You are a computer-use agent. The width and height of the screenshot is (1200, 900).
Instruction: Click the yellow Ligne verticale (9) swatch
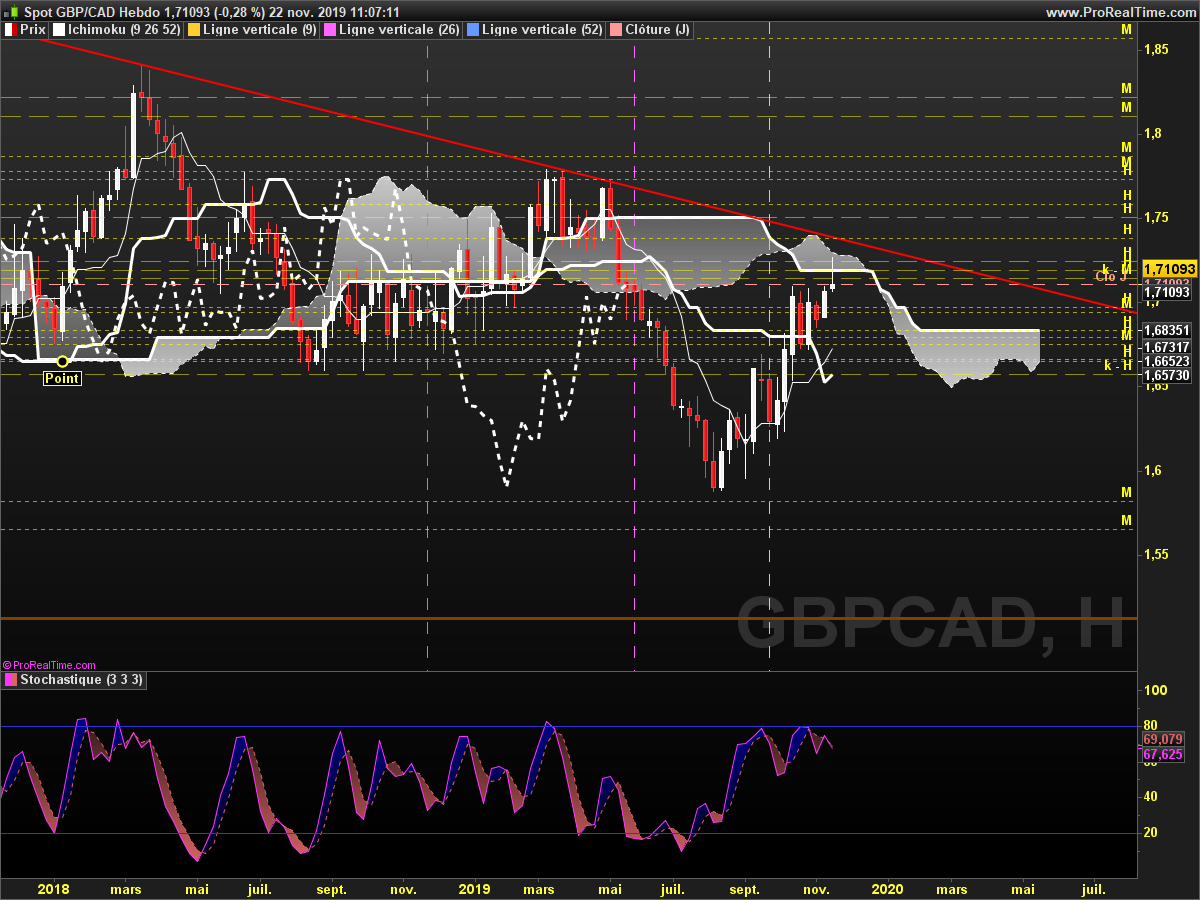point(194,30)
